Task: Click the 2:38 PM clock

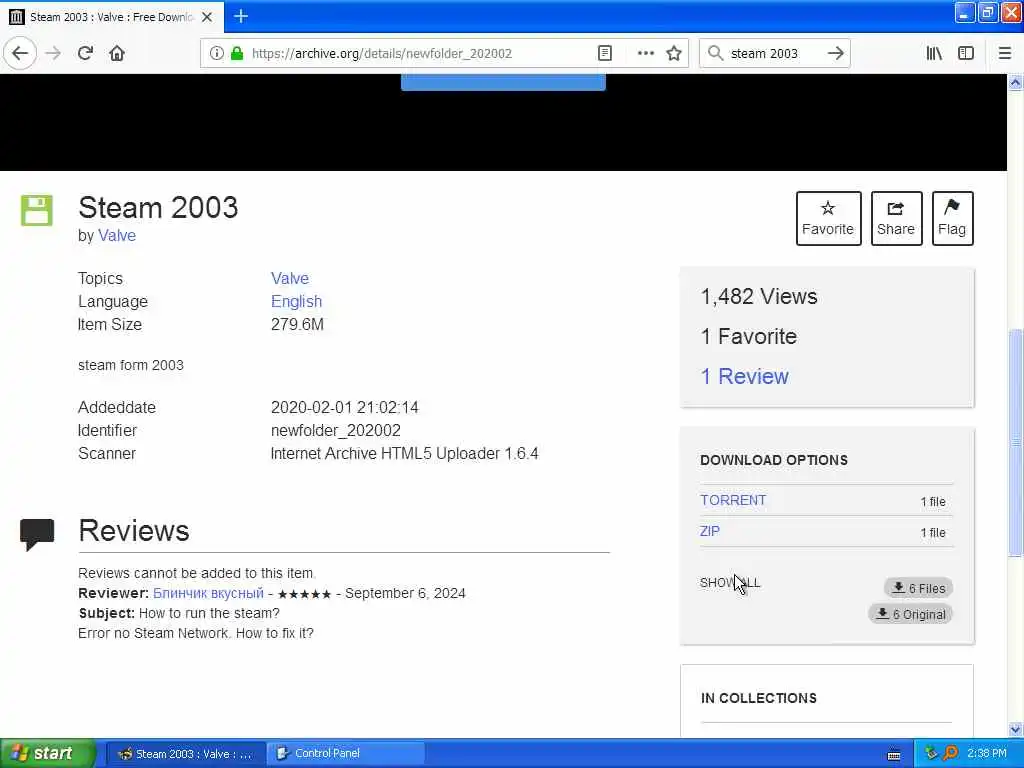Action: point(987,753)
